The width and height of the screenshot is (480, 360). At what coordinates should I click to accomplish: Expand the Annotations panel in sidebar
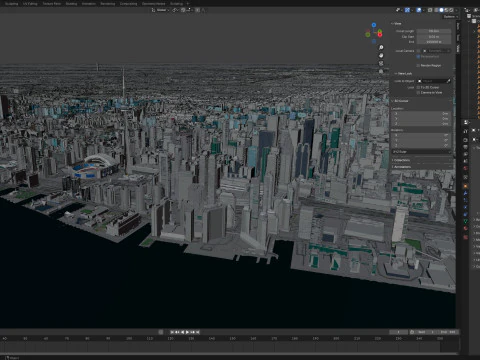(x=402, y=167)
